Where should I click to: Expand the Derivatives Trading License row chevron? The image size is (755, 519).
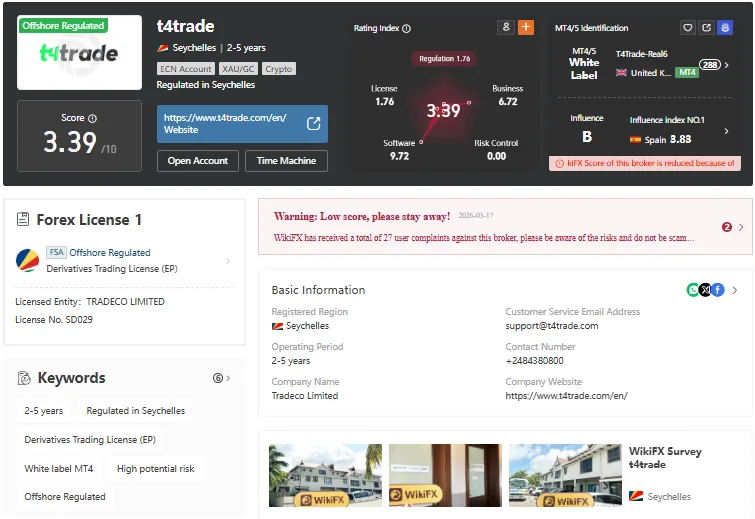click(228, 261)
